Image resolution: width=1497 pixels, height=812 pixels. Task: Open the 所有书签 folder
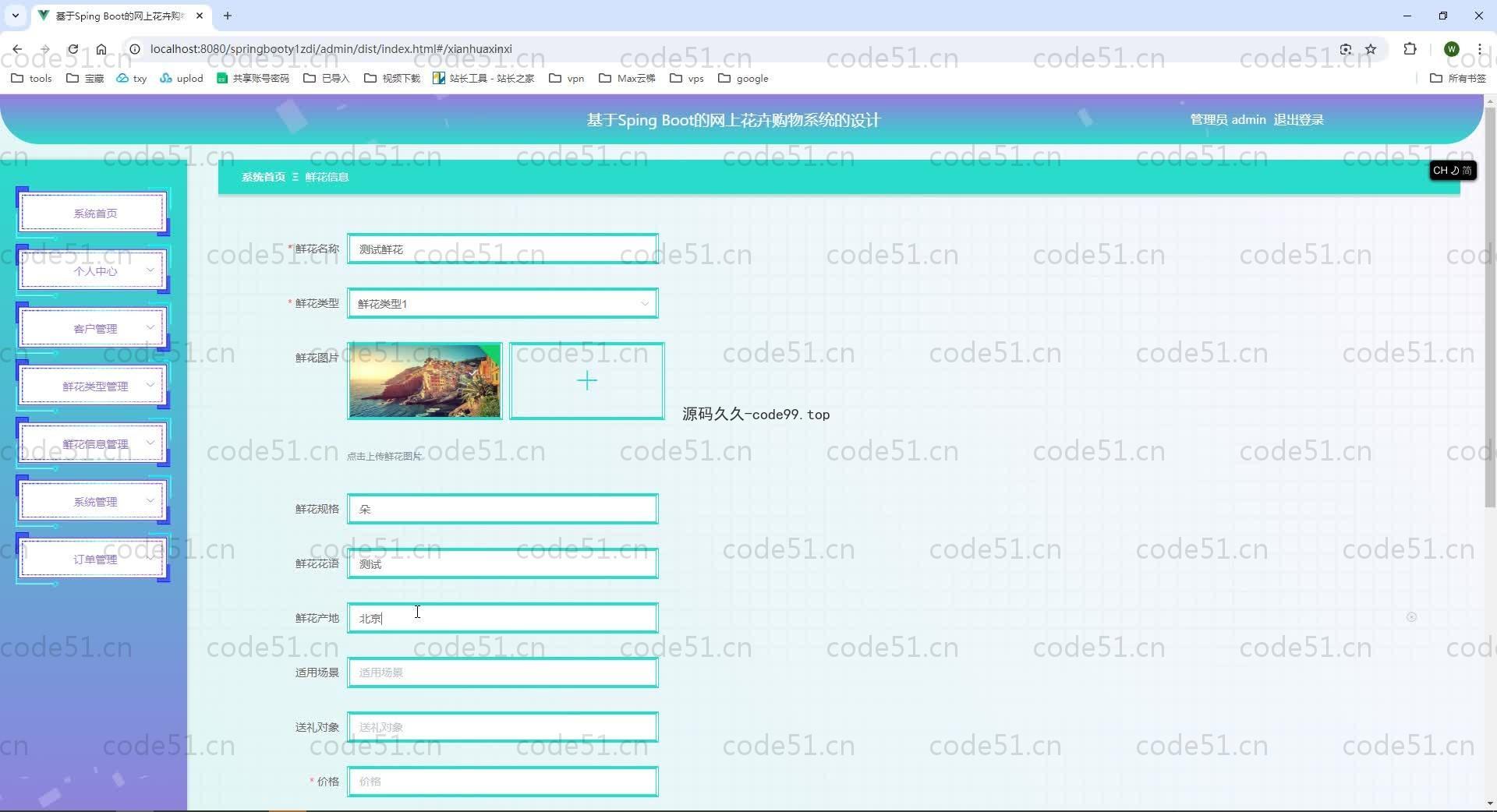(1458, 78)
